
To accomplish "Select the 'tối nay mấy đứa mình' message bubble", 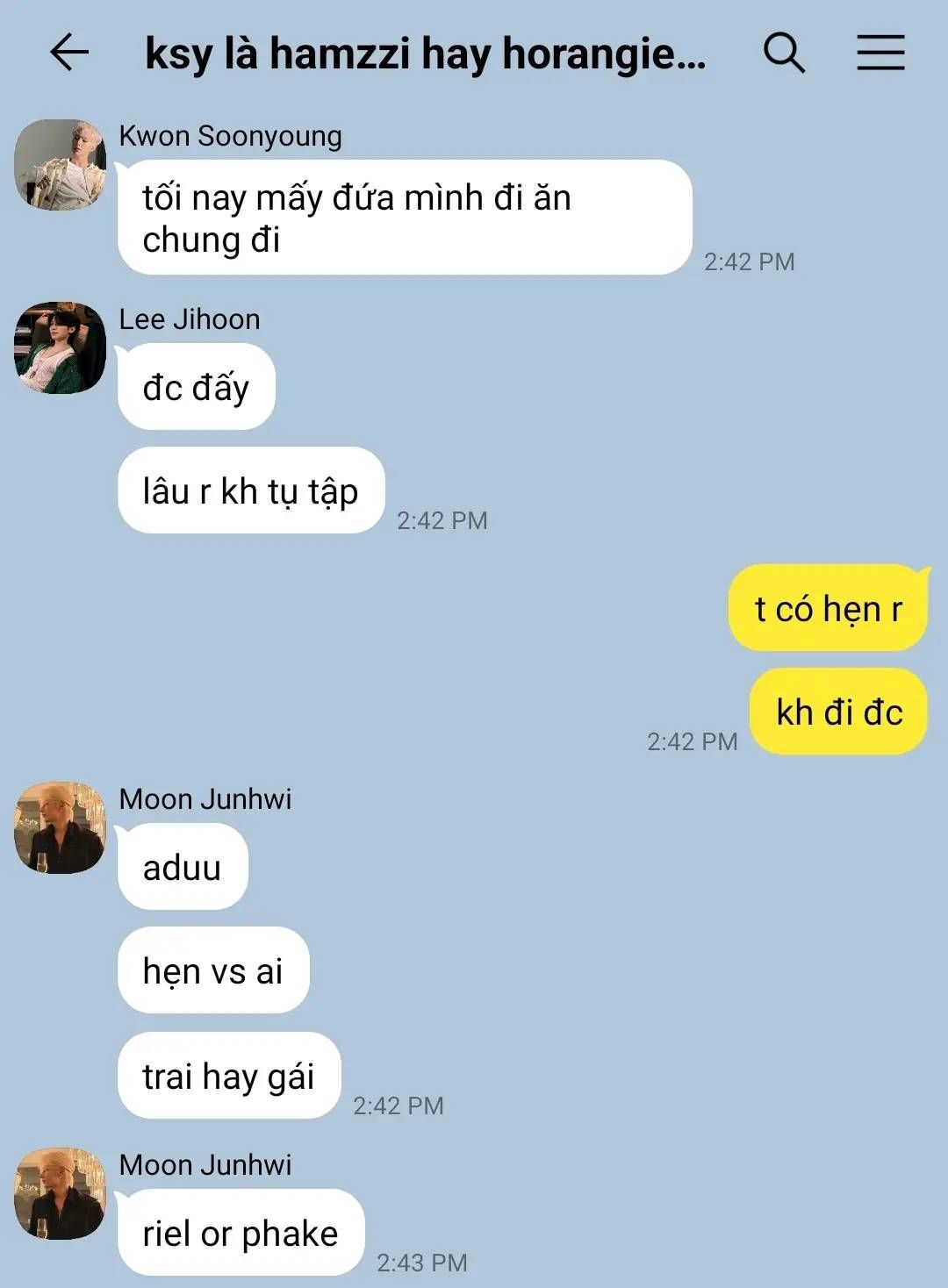I will pos(405,218).
